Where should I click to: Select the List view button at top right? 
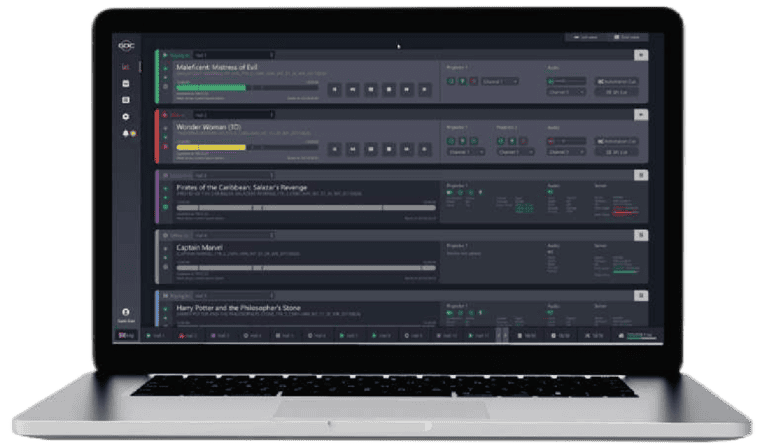point(586,37)
